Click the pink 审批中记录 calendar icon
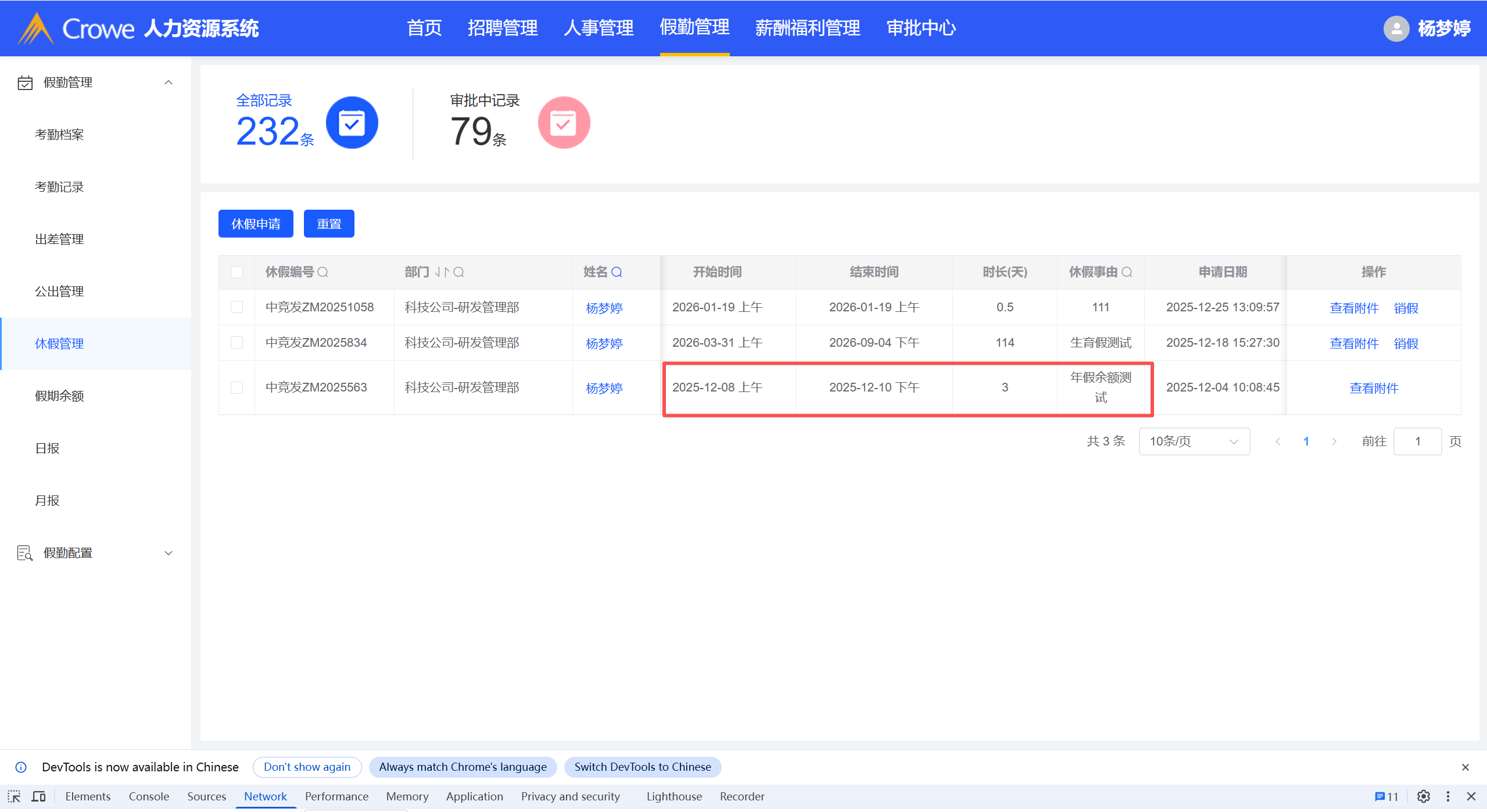This screenshot has width=1487, height=812. (x=563, y=123)
